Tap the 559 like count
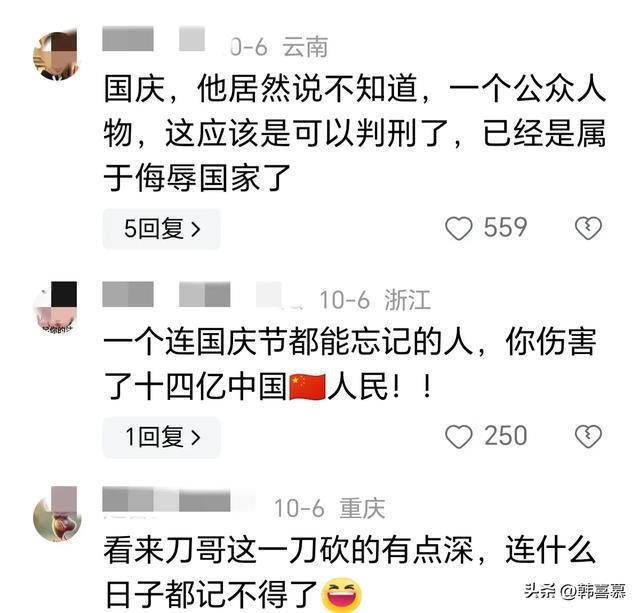 [506, 228]
